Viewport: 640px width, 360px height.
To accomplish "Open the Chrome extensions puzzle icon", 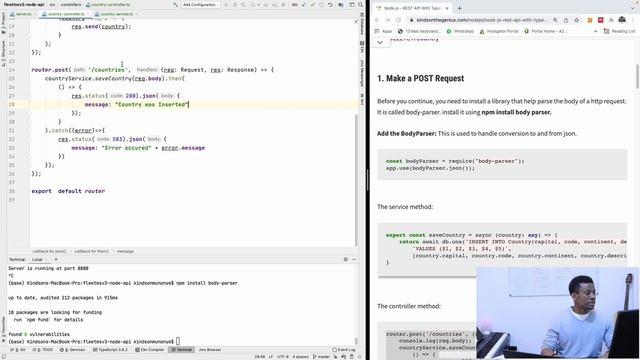I will point(611,20).
